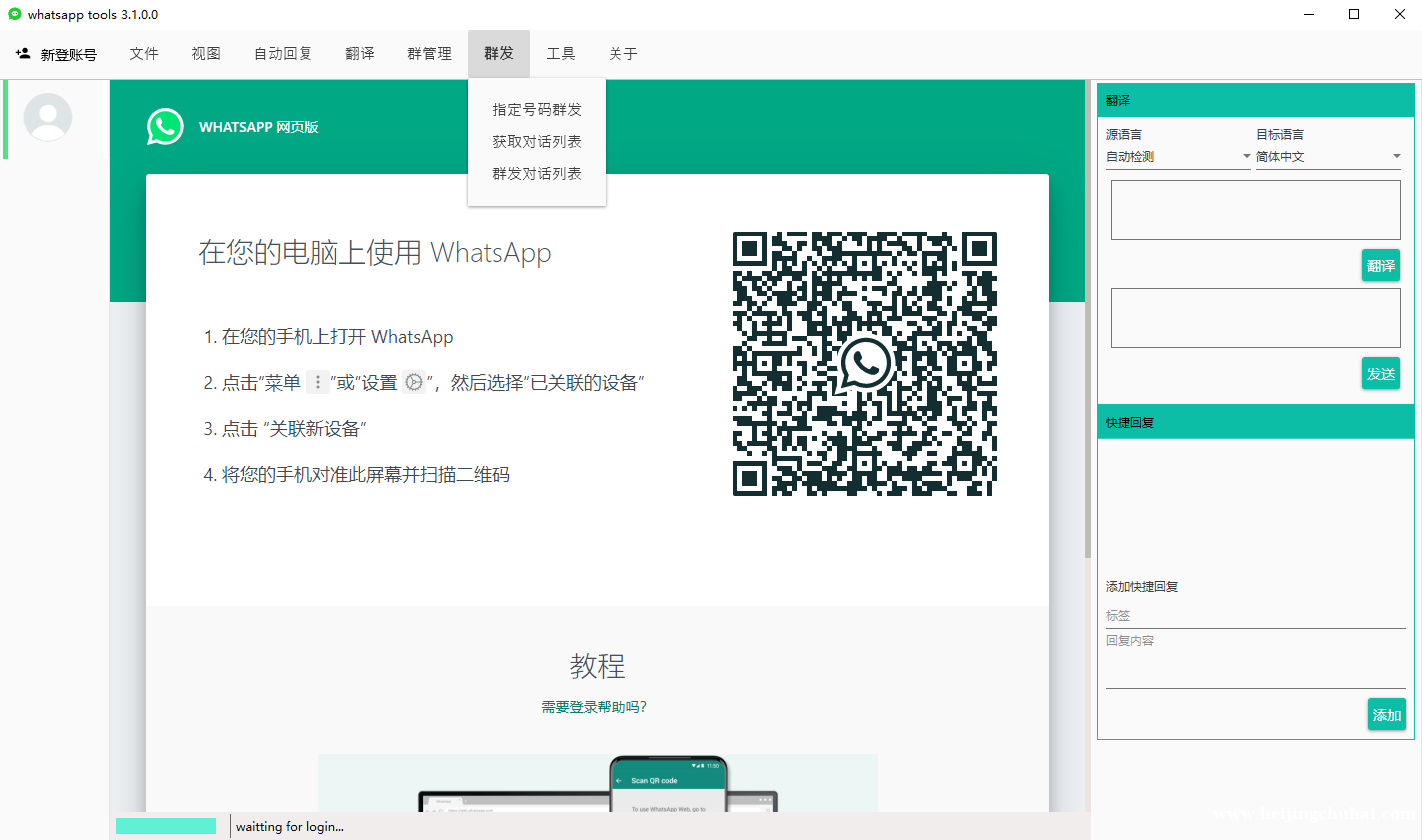Viewport: 1422px width, 840px height.
Task: Click the WHATSAPP 网页版 title text
Action: 259,127
